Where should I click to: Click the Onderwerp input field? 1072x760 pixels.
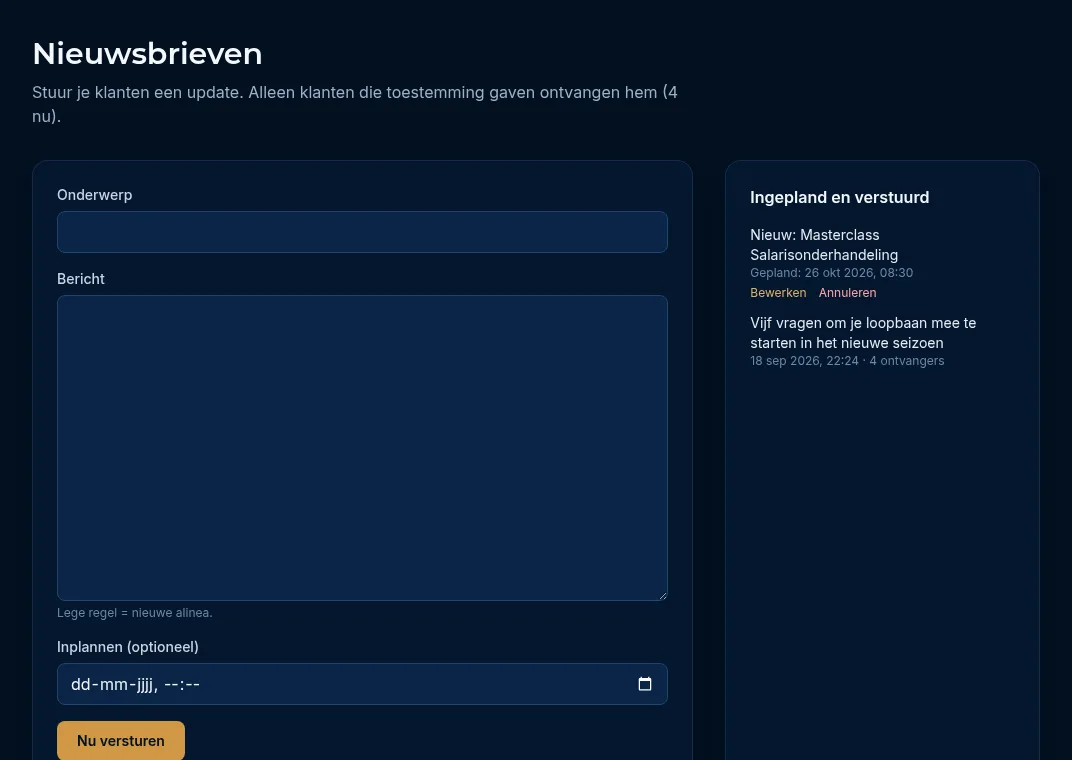(362, 232)
